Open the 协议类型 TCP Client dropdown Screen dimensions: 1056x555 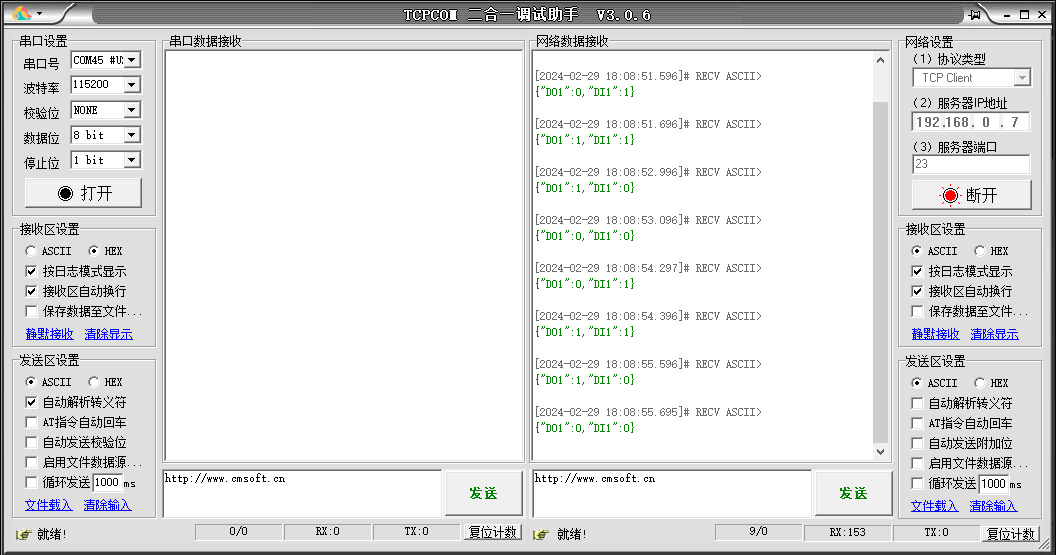tap(1022, 78)
